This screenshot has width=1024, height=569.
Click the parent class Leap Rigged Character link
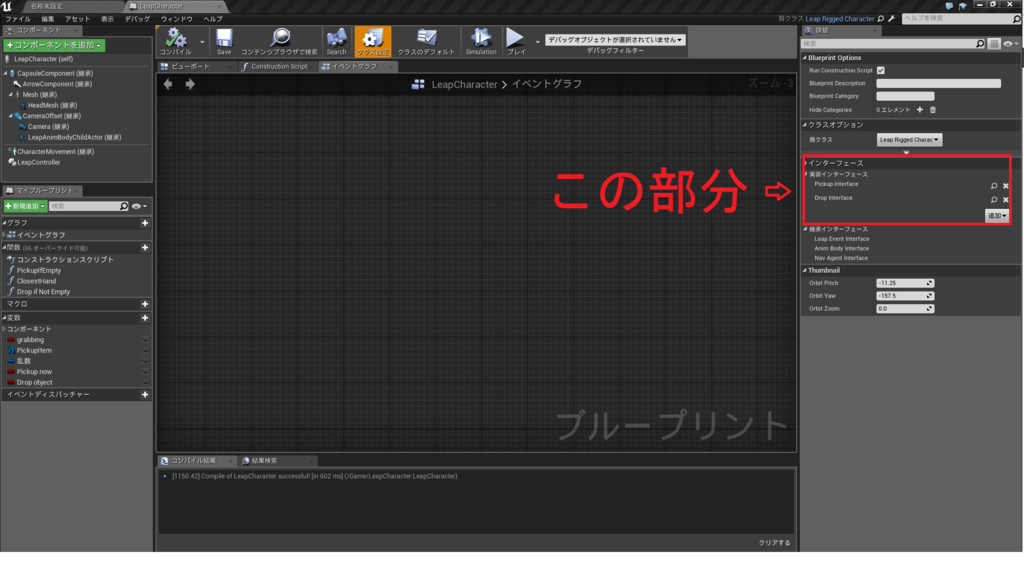click(x=839, y=19)
